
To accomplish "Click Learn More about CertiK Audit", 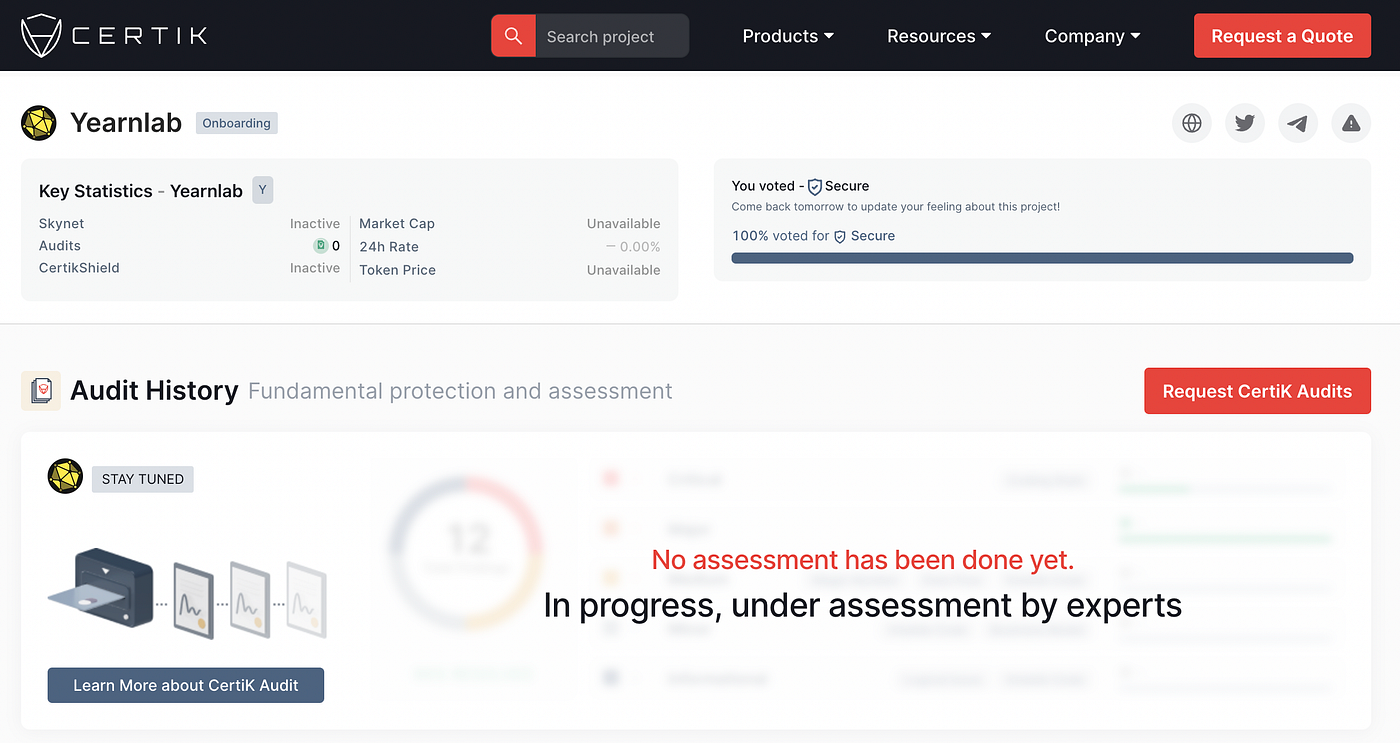I will click(186, 685).
